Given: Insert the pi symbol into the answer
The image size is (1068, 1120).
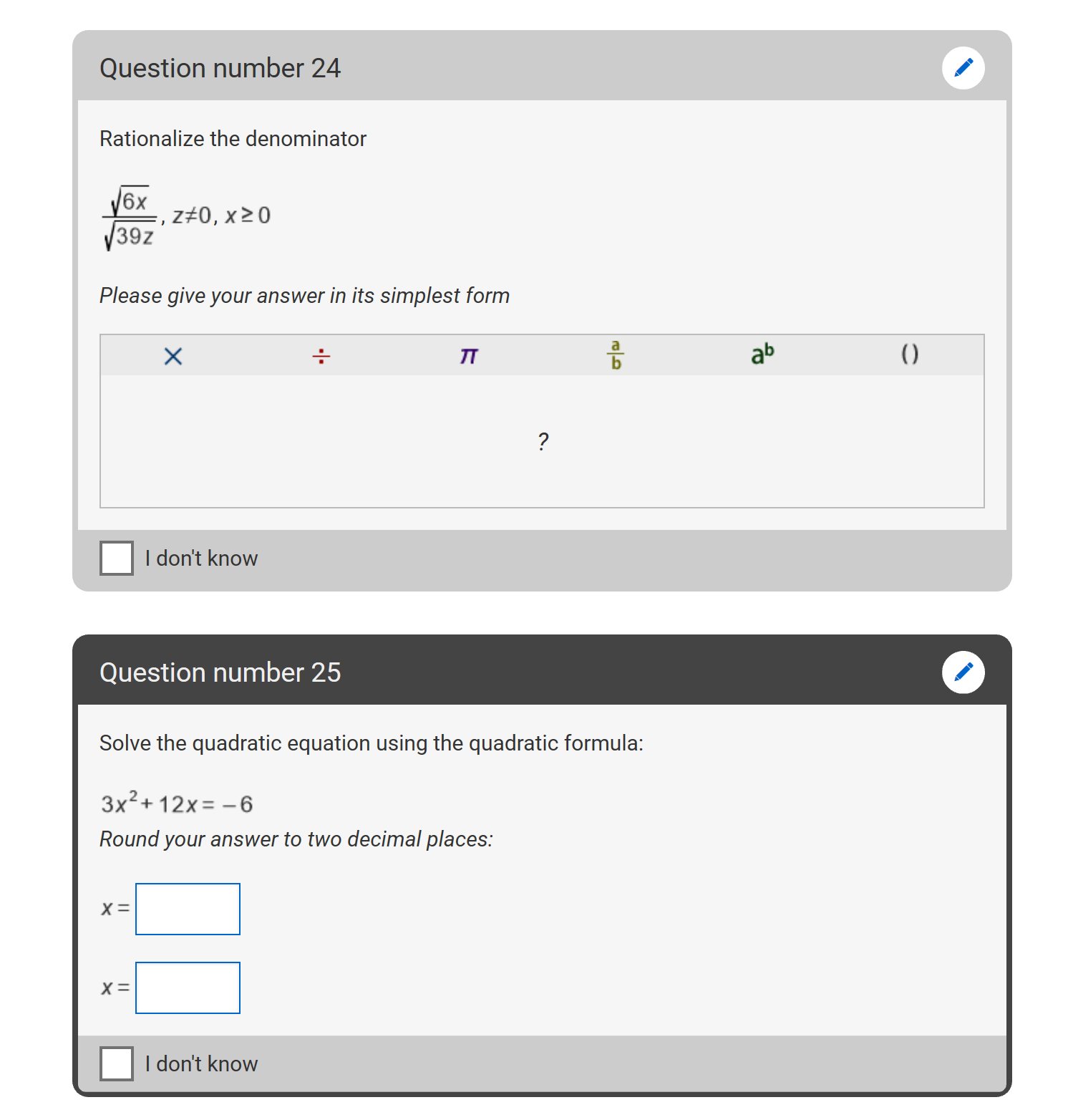Looking at the screenshot, I should pos(469,356).
